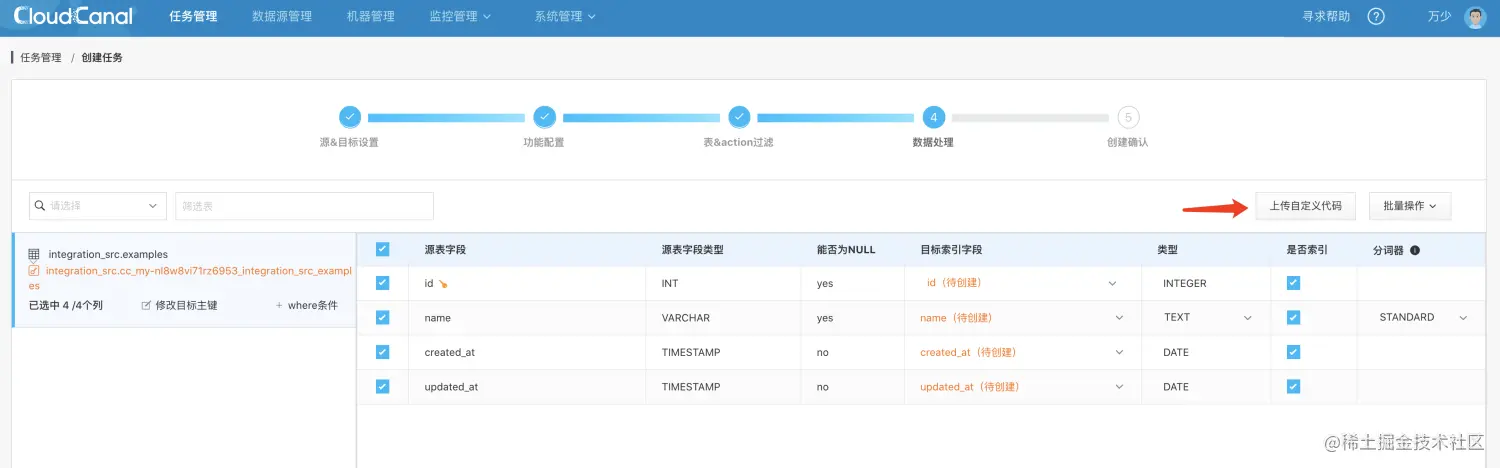Image resolution: width=1500 pixels, height=468 pixels.
Task: Open the TEXT type dropdown
Action: coord(1207,317)
